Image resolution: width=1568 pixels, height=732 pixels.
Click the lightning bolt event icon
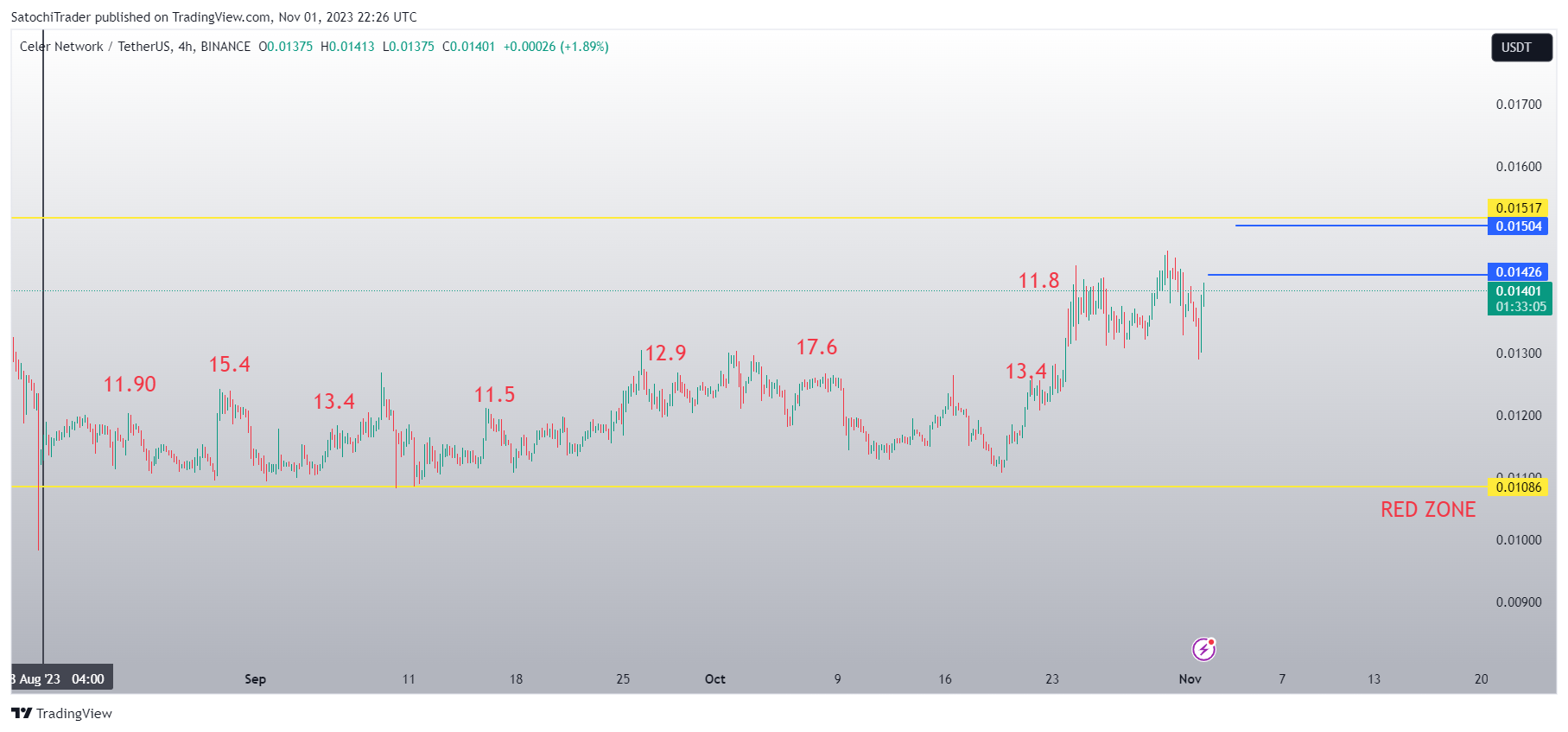[x=1203, y=649]
